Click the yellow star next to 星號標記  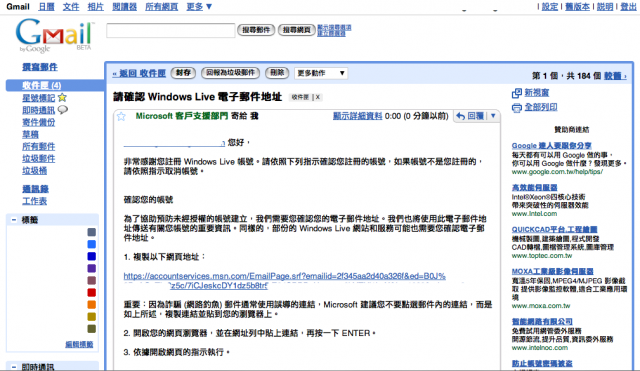point(62,98)
